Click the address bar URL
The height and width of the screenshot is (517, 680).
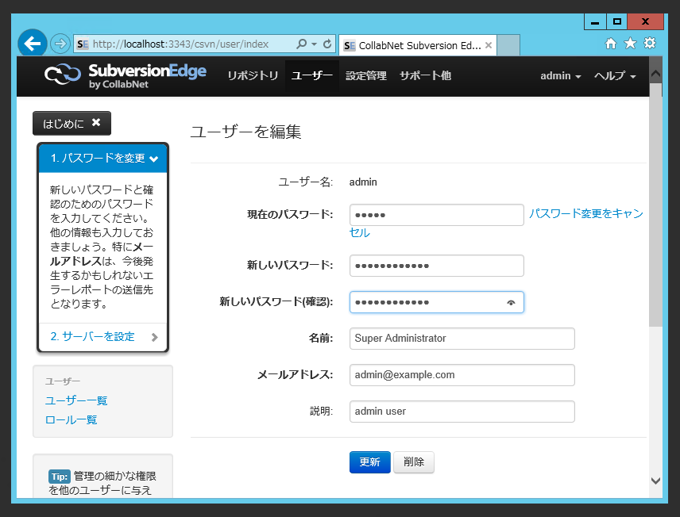click(180, 44)
